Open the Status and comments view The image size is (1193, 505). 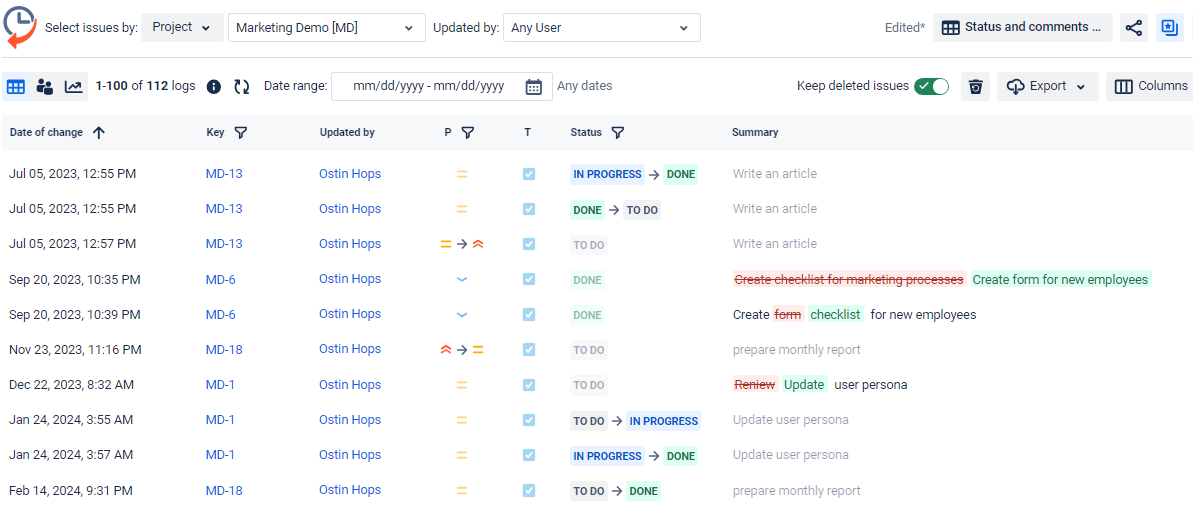1022,28
